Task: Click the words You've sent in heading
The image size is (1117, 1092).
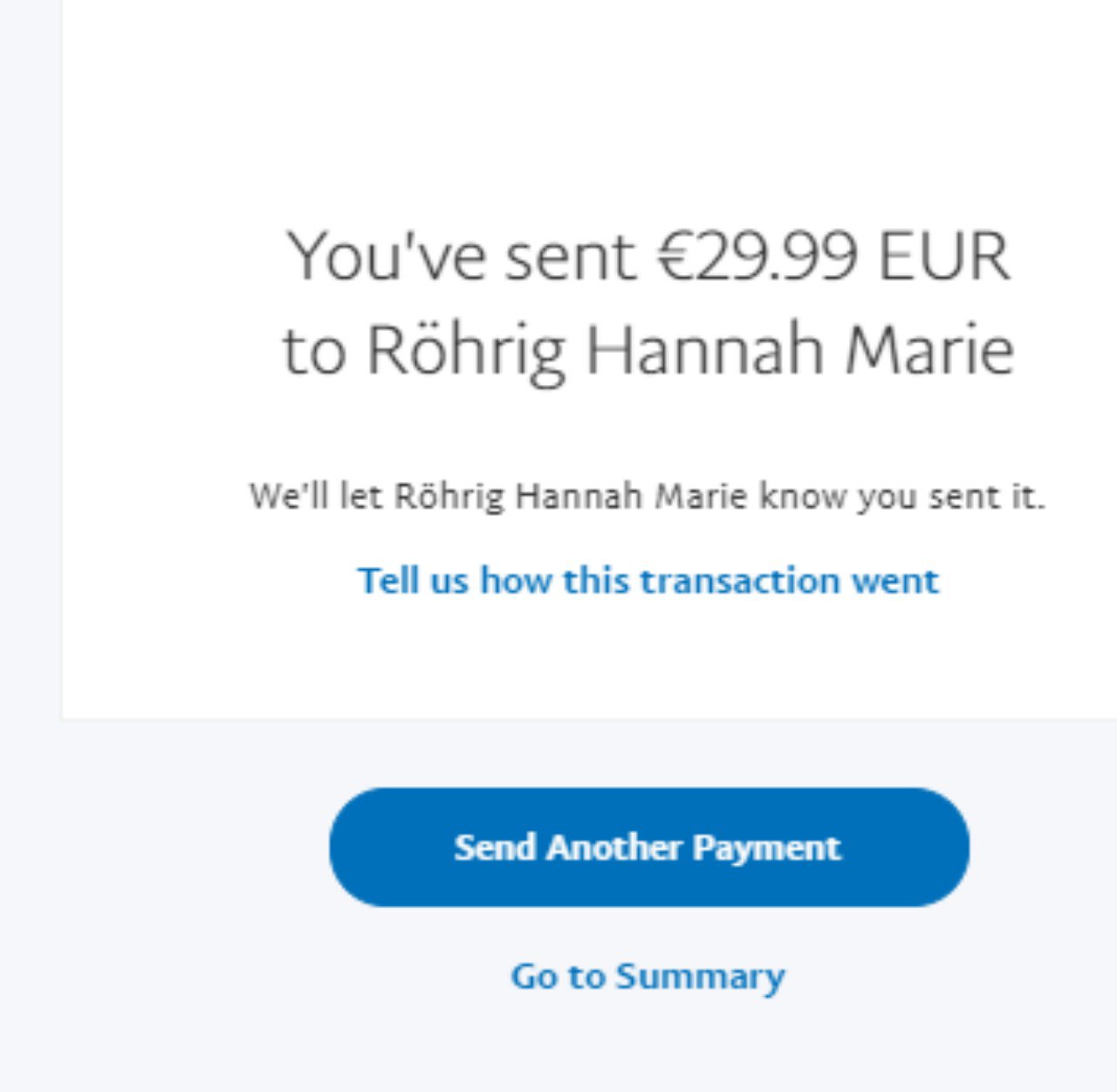Action: point(462,257)
